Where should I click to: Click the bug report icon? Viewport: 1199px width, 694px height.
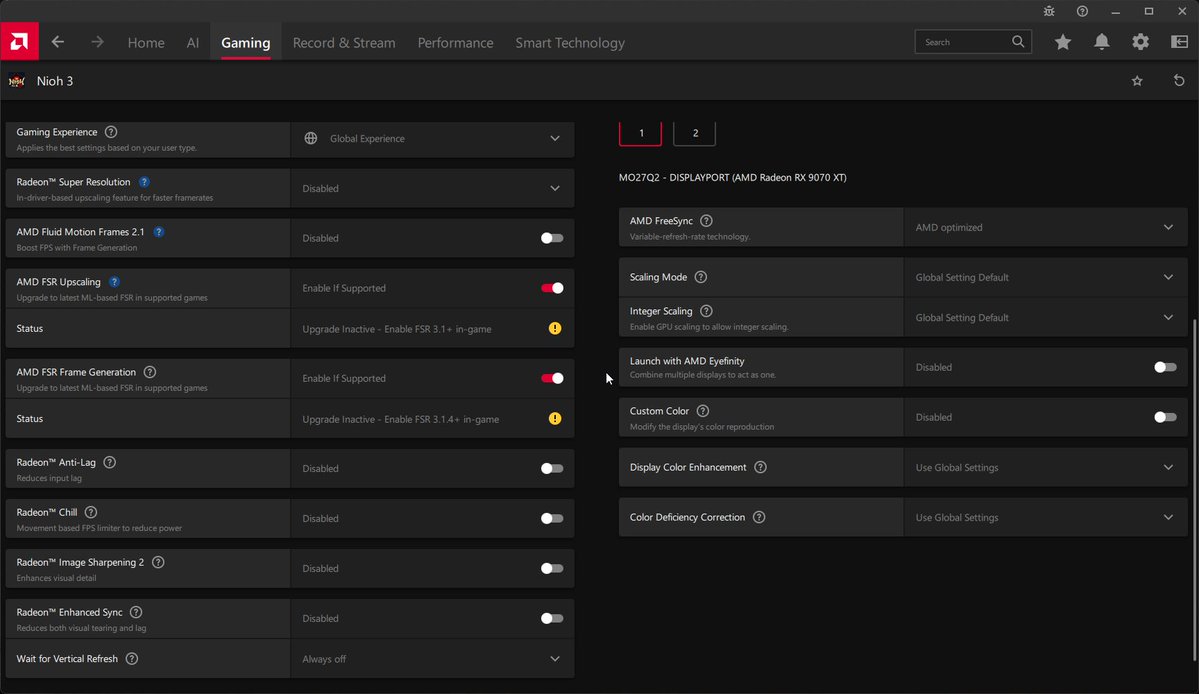click(x=1049, y=11)
